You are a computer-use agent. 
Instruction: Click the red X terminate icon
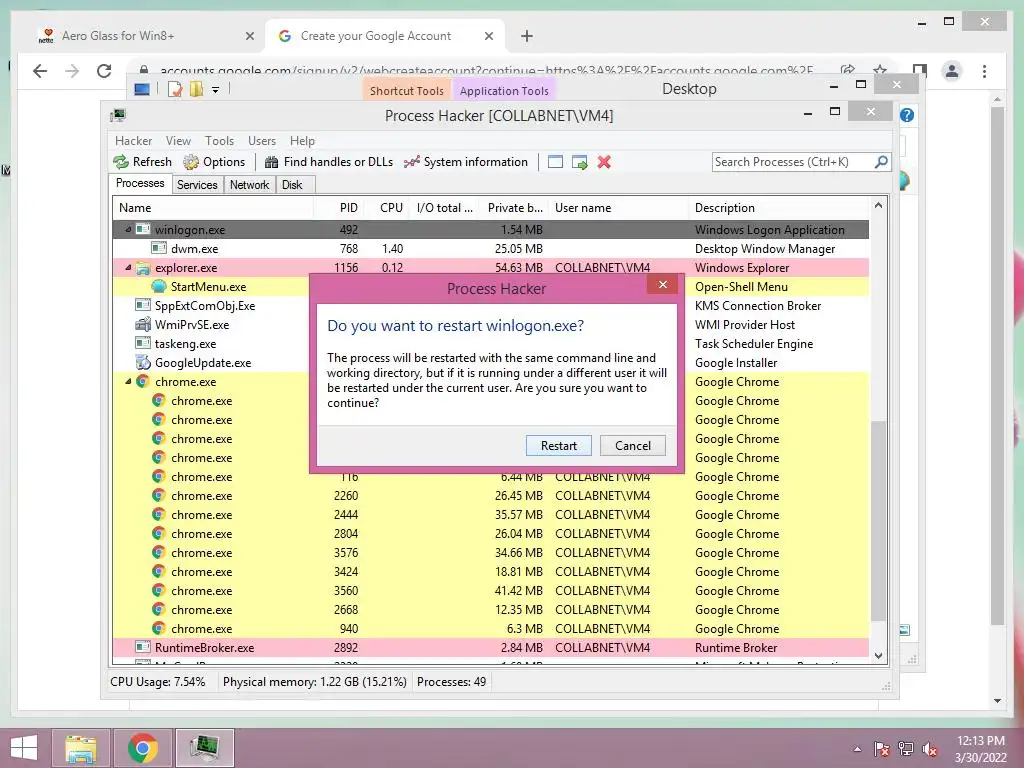point(604,162)
